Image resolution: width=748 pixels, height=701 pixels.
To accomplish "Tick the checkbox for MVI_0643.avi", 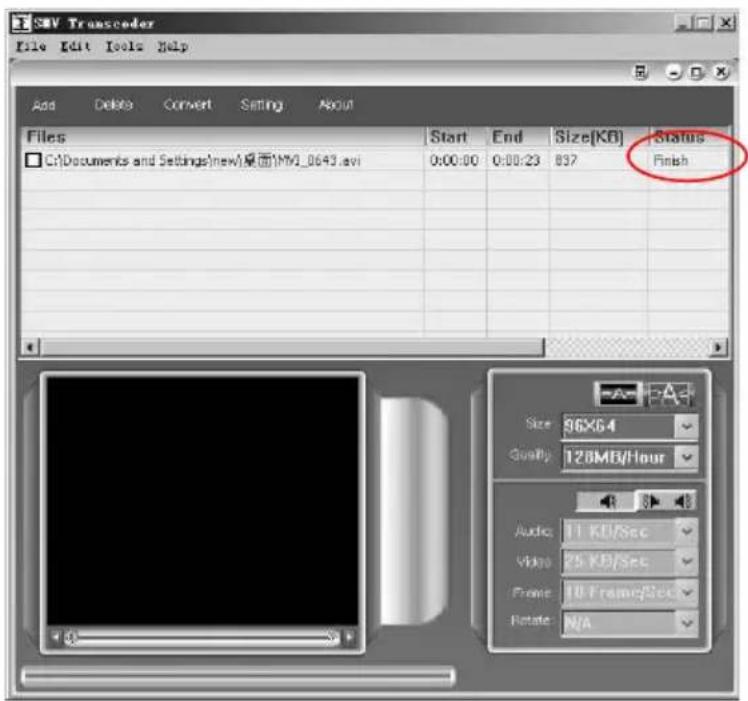I will pos(33,160).
